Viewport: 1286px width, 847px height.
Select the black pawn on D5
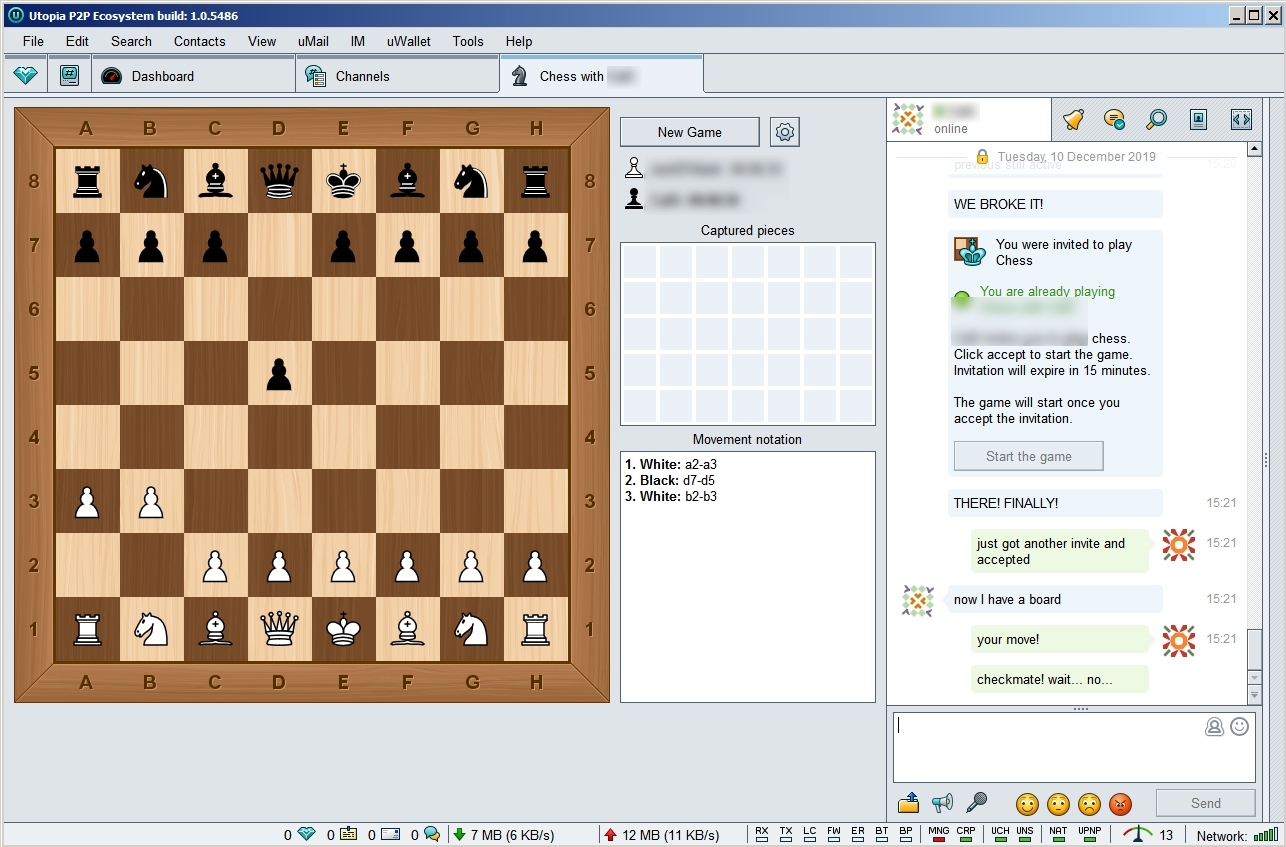point(279,373)
